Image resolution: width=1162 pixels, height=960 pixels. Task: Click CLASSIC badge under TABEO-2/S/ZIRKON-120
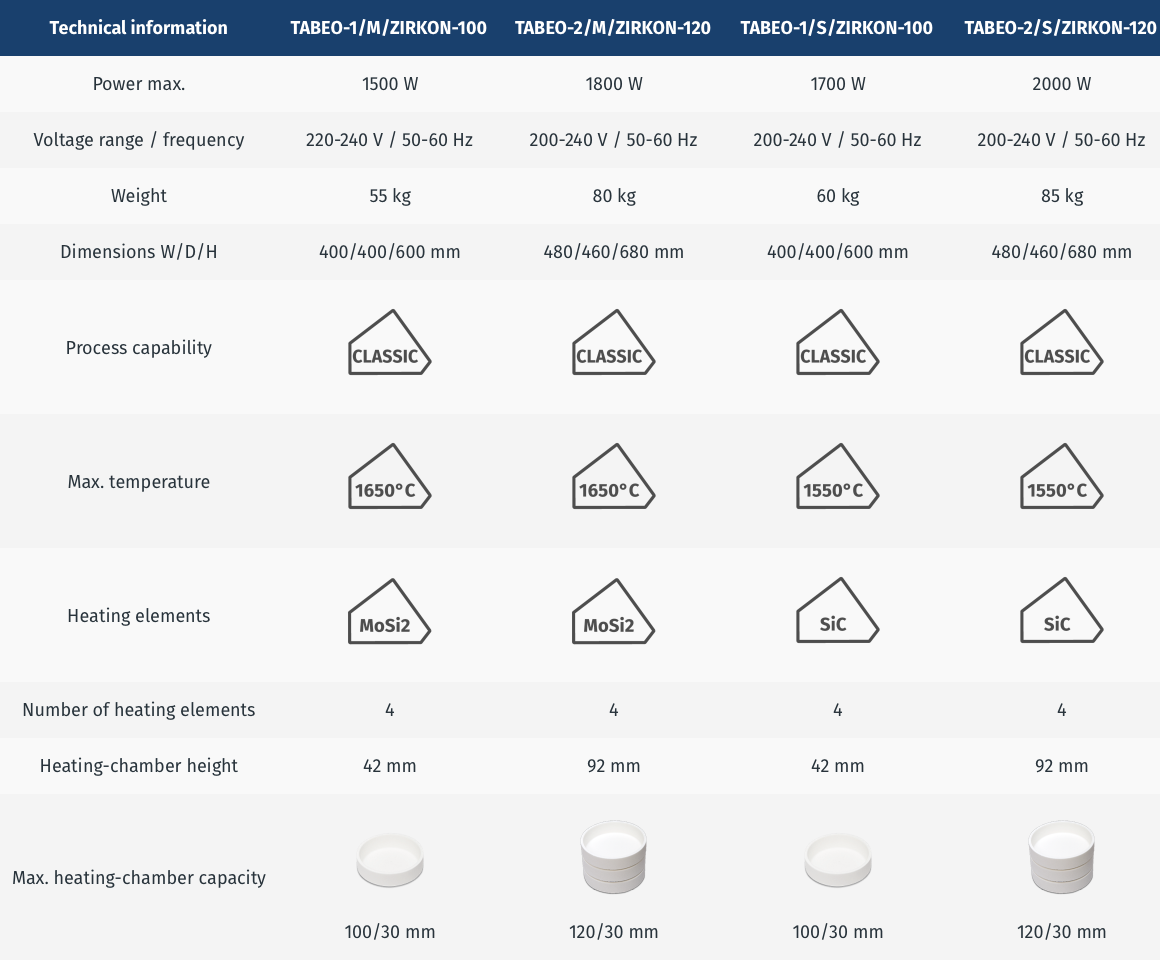click(x=1061, y=346)
